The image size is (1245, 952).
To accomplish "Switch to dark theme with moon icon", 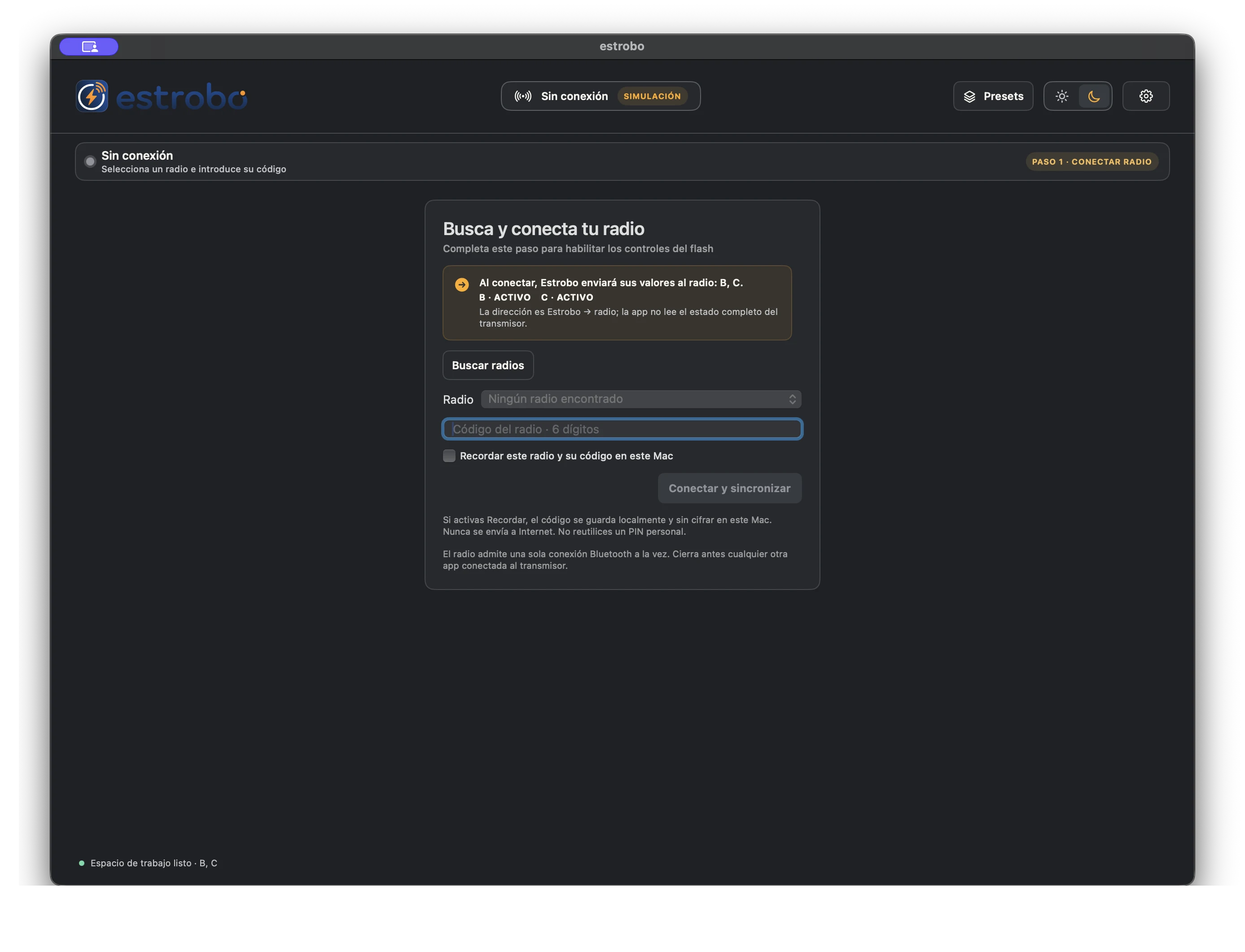I will coord(1094,96).
